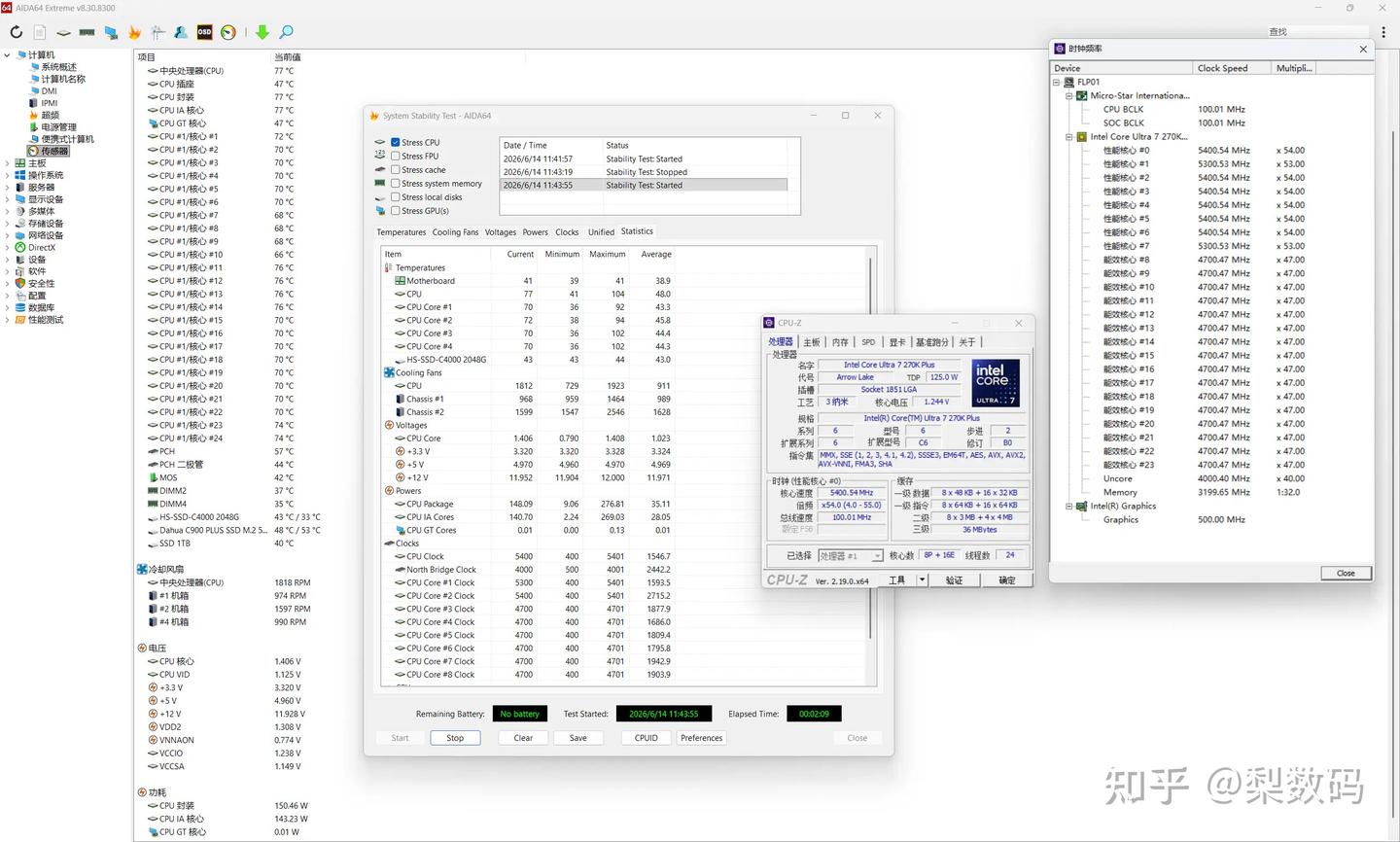Expand the 显示设备 tree node
Screen dimensions: 1400x842
coord(7,199)
